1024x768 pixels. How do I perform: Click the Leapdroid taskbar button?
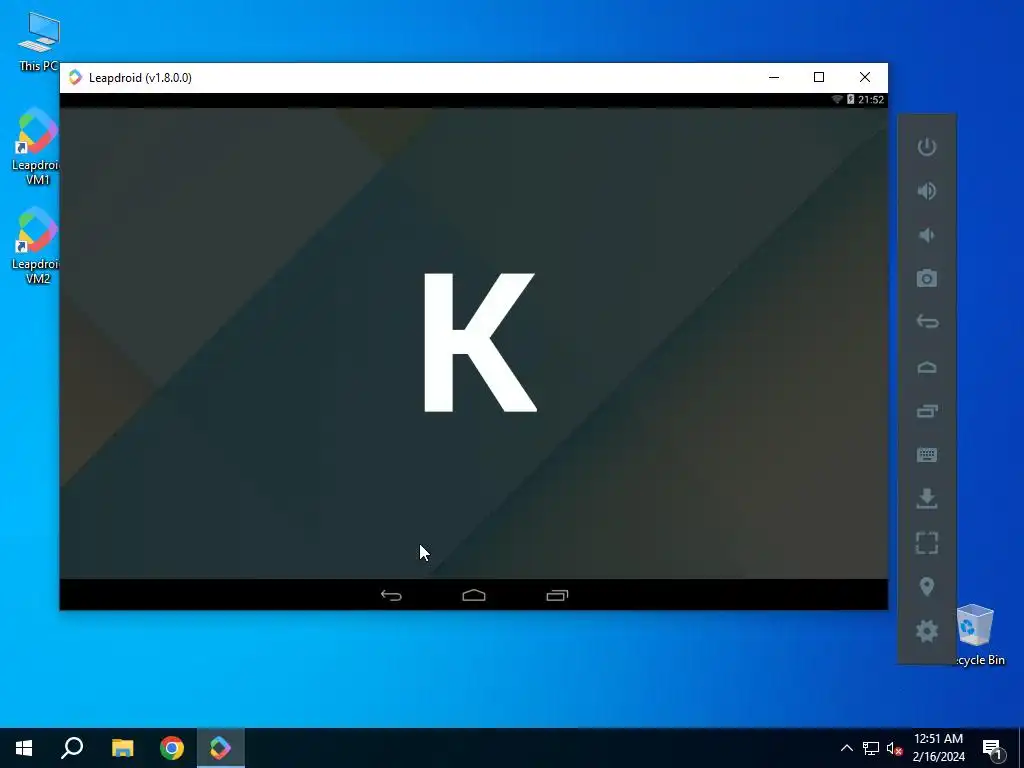click(221, 748)
